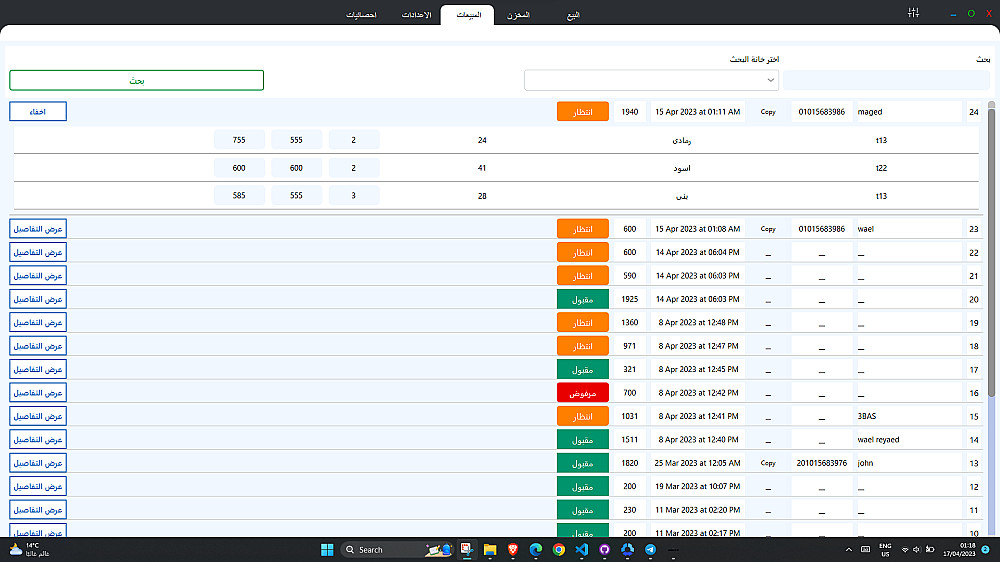Show details for order 16 rejected
The width and height of the screenshot is (1000, 562).
pyautogui.click(x=38, y=393)
